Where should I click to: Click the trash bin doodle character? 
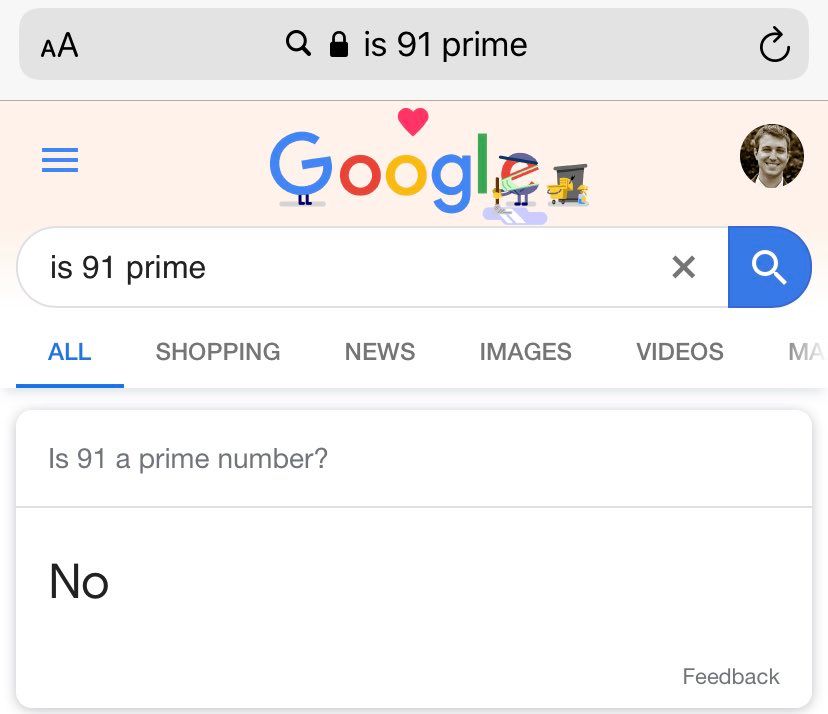click(x=570, y=183)
